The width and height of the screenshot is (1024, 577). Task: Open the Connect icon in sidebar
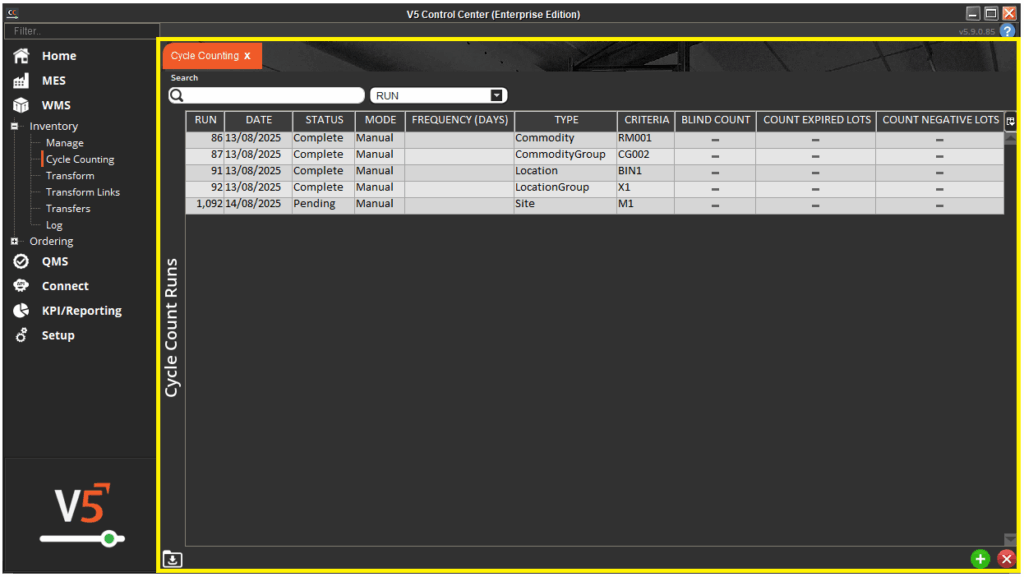(x=21, y=286)
